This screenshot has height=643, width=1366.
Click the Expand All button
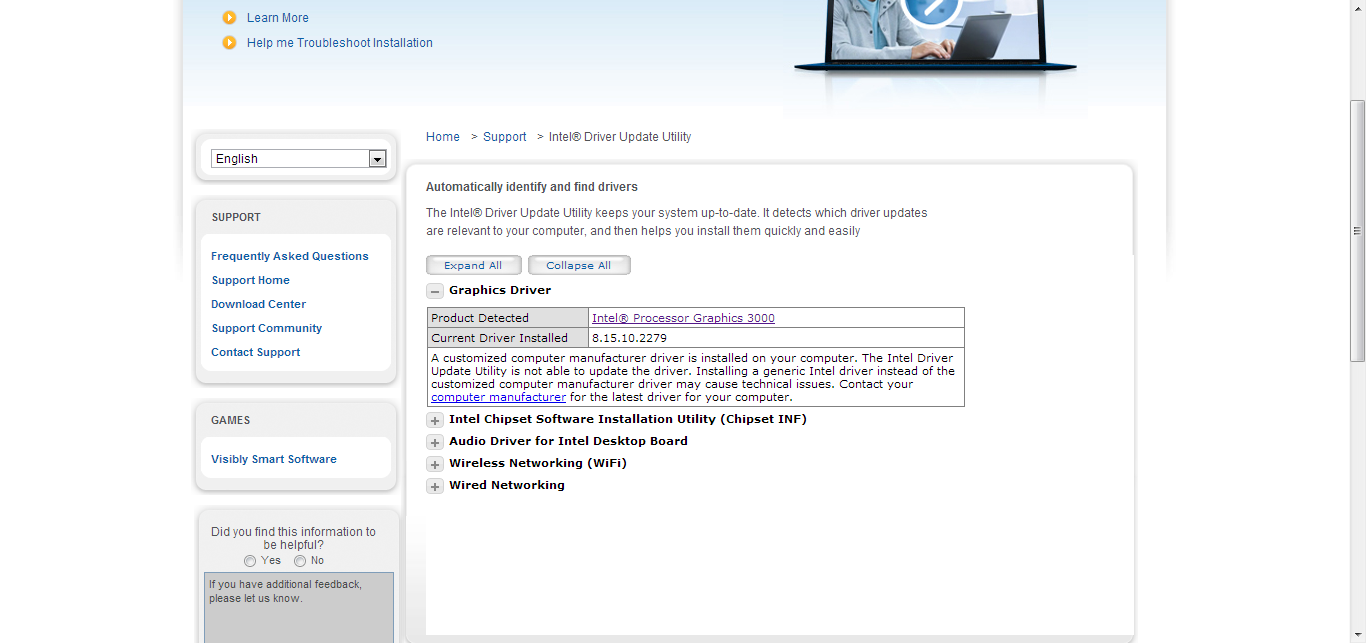point(473,265)
